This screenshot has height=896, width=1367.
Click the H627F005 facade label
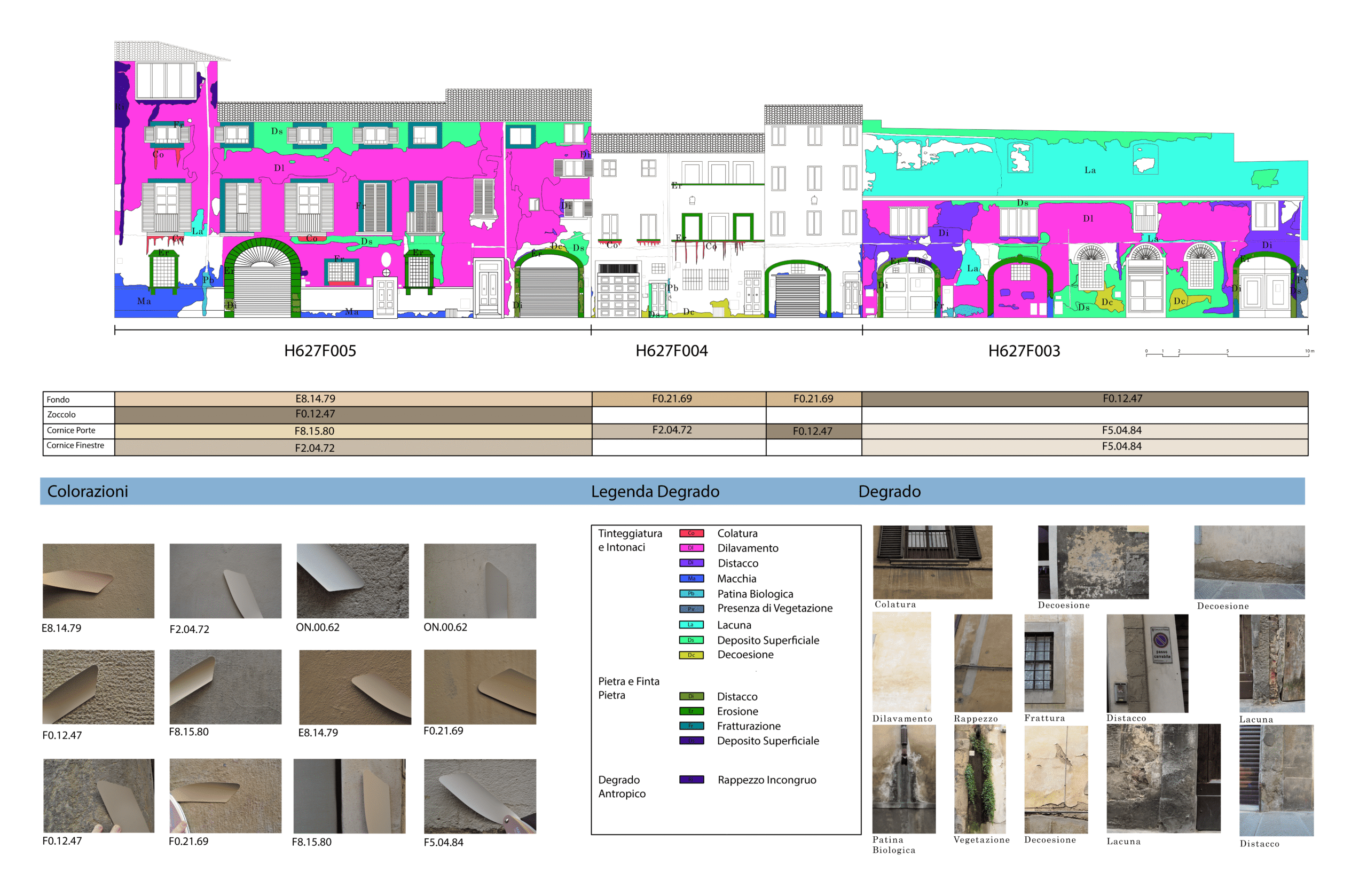[x=320, y=351]
